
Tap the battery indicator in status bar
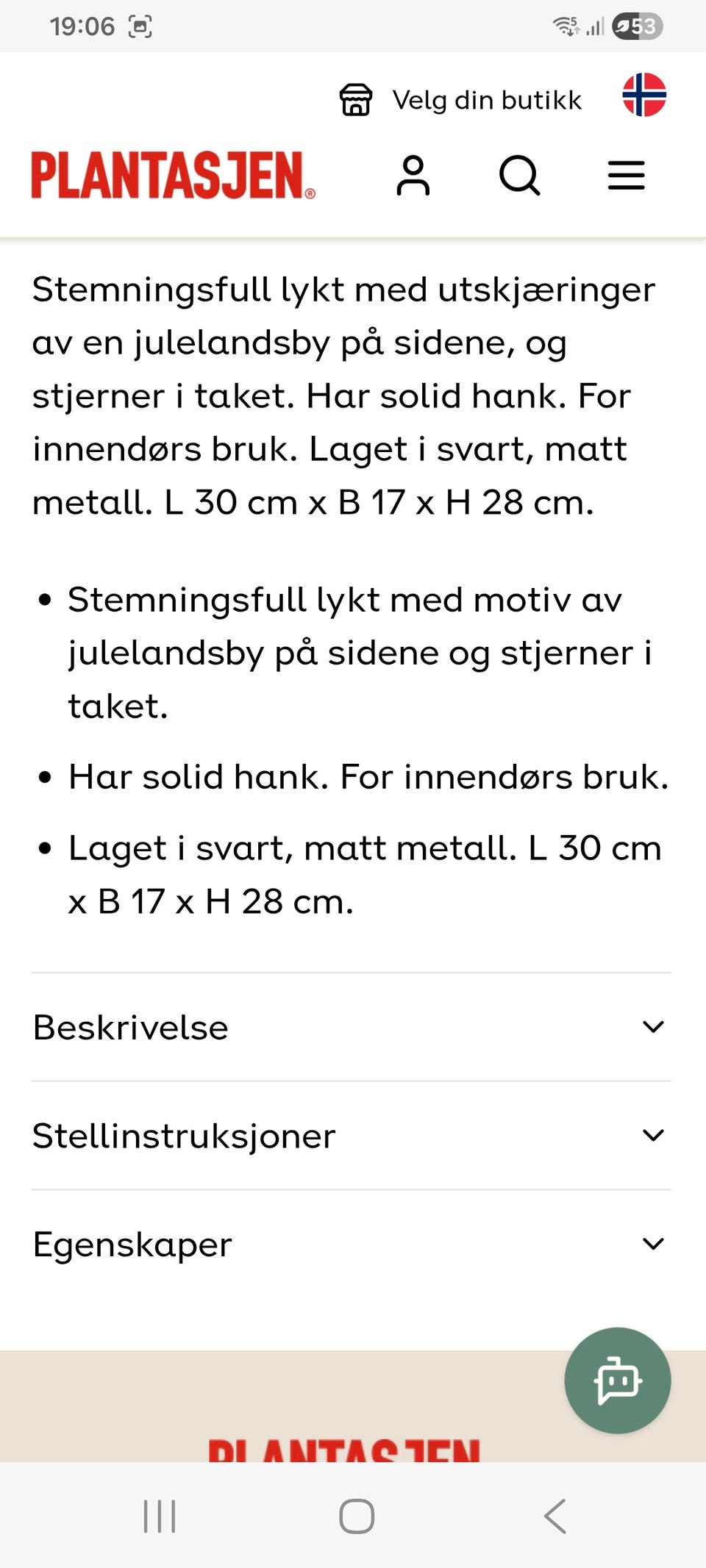coord(638,26)
